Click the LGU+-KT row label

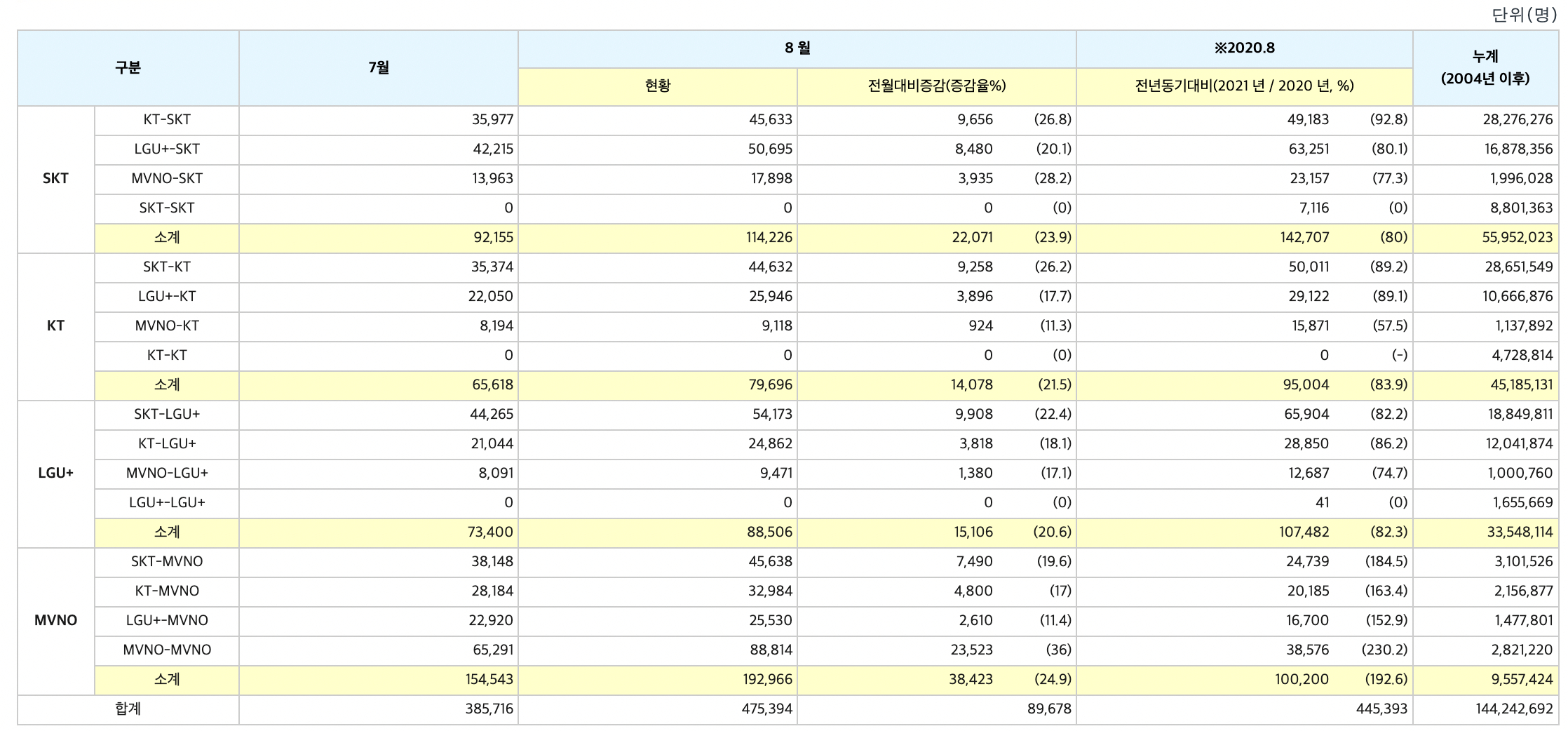[x=167, y=297]
